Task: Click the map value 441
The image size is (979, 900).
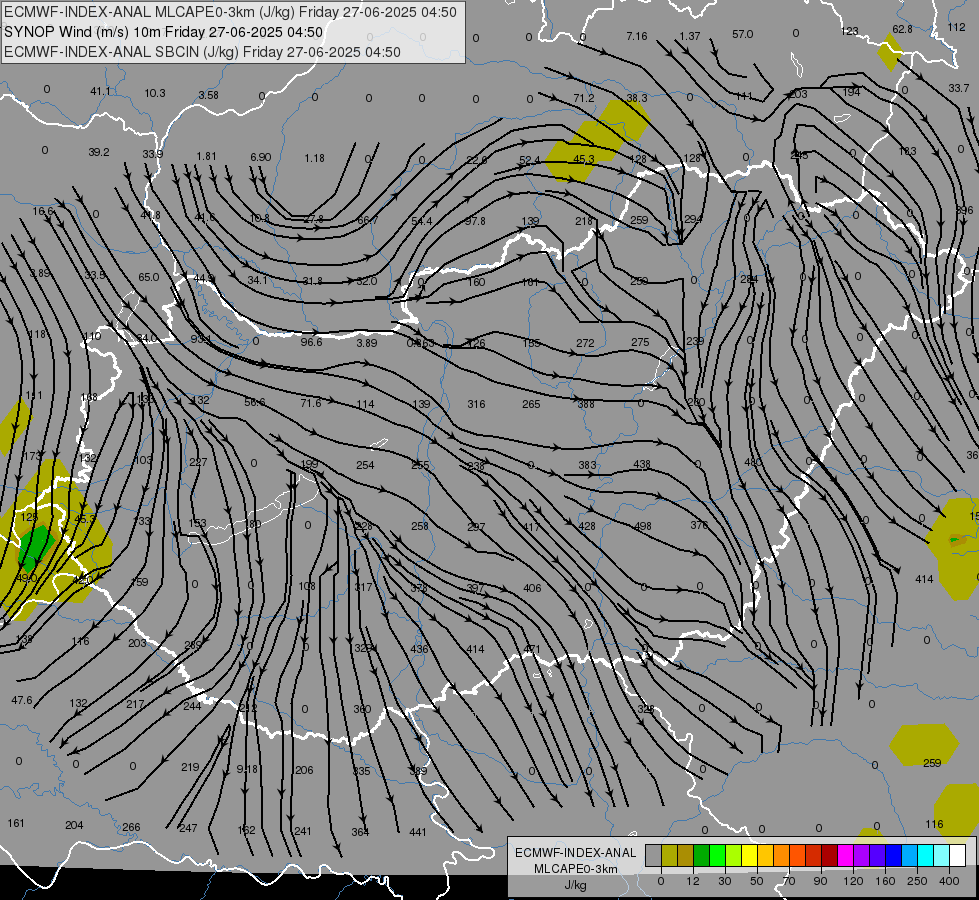Action: point(418,832)
